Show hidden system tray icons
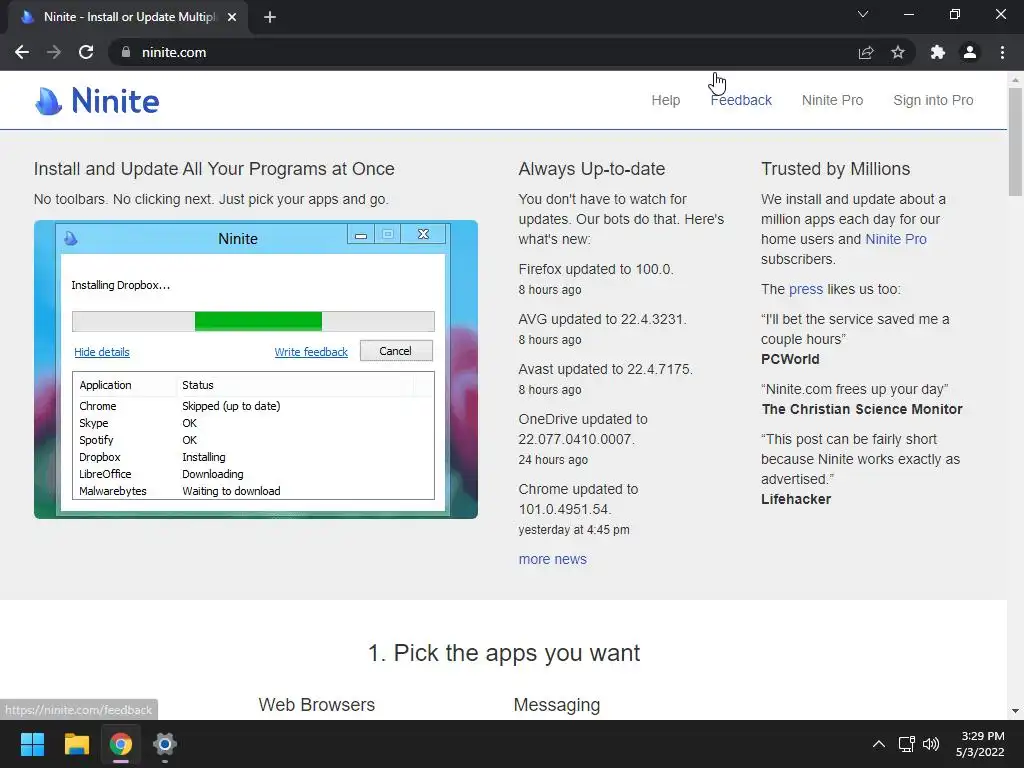 point(879,744)
